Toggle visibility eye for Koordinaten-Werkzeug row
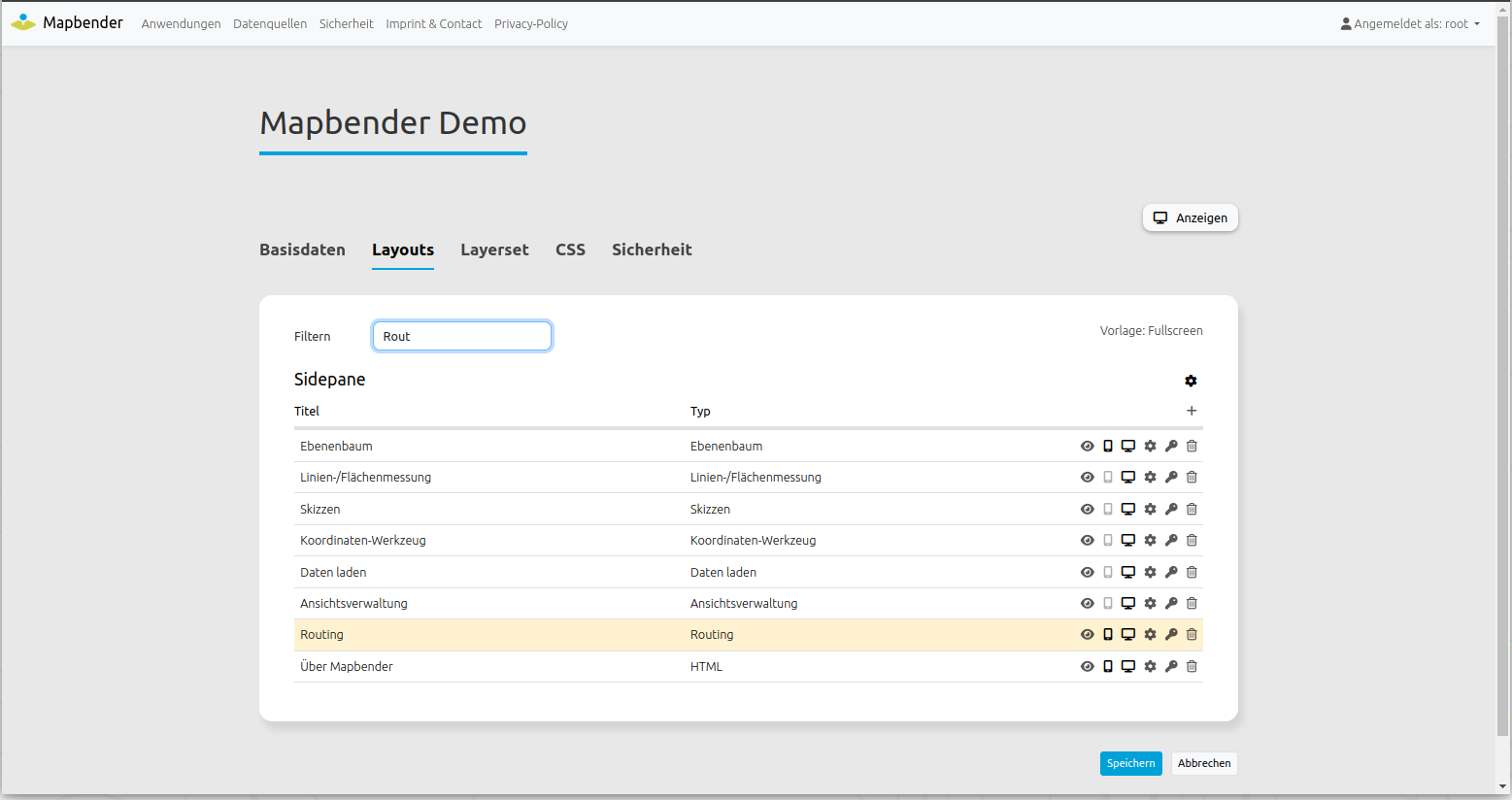The image size is (1512, 800). pos(1088,540)
